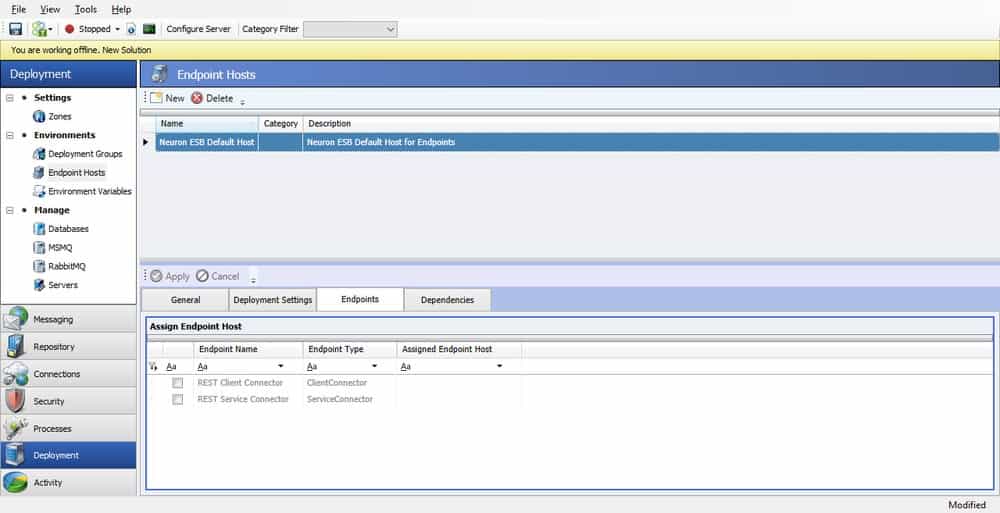Open the Help menu
This screenshot has height=513, width=1000.
point(121,10)
